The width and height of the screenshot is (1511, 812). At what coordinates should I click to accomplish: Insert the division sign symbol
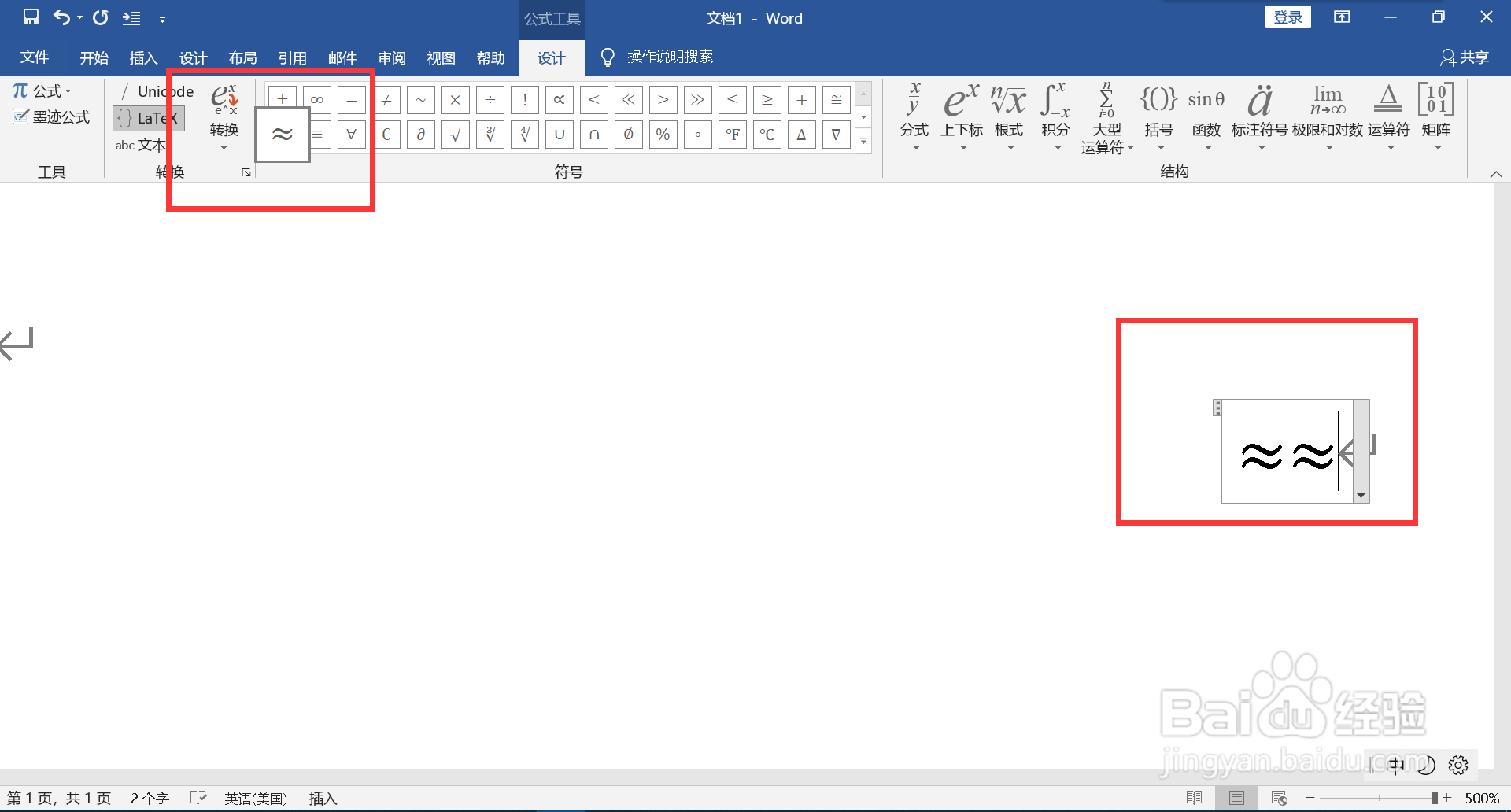coord(490,100)
